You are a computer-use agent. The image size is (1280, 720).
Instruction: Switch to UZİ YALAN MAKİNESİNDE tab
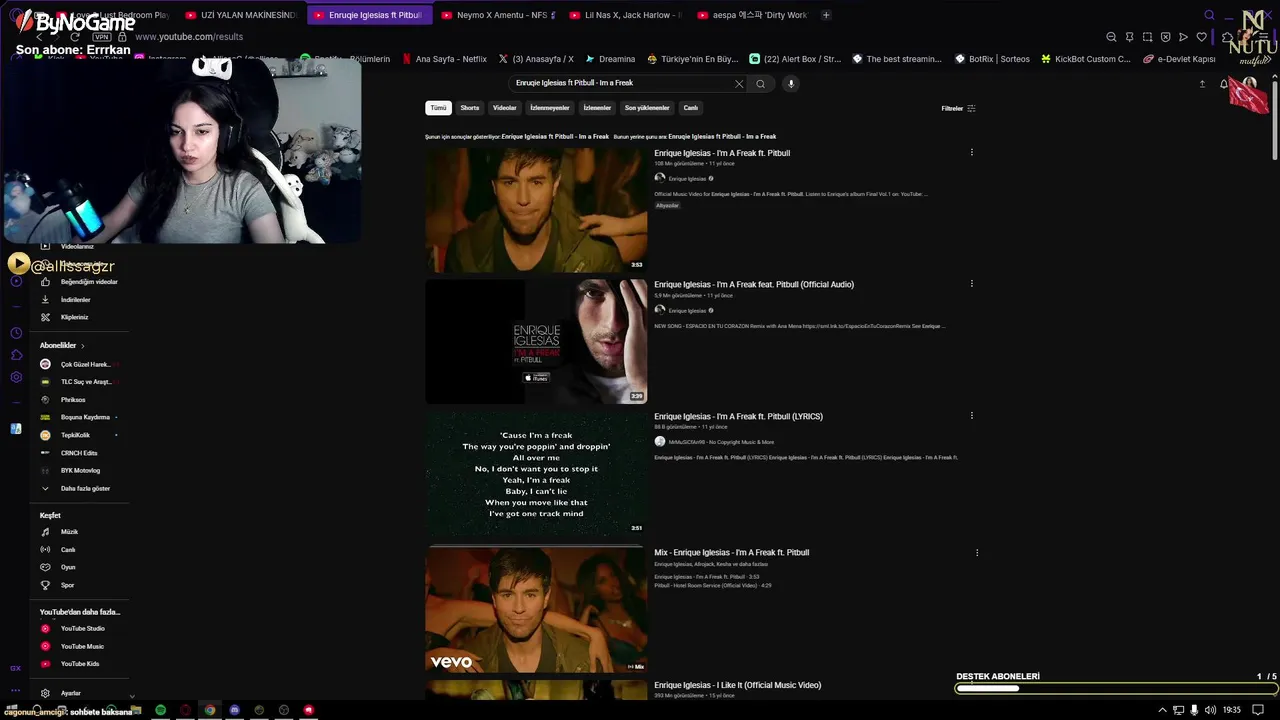(241, 15)
